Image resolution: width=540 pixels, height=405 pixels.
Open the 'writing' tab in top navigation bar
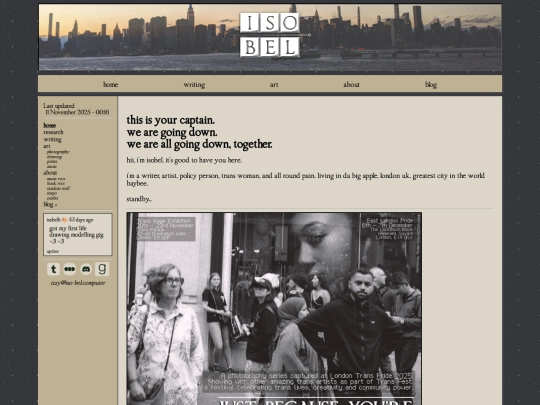pyautogui.click(x=194, y=85)
